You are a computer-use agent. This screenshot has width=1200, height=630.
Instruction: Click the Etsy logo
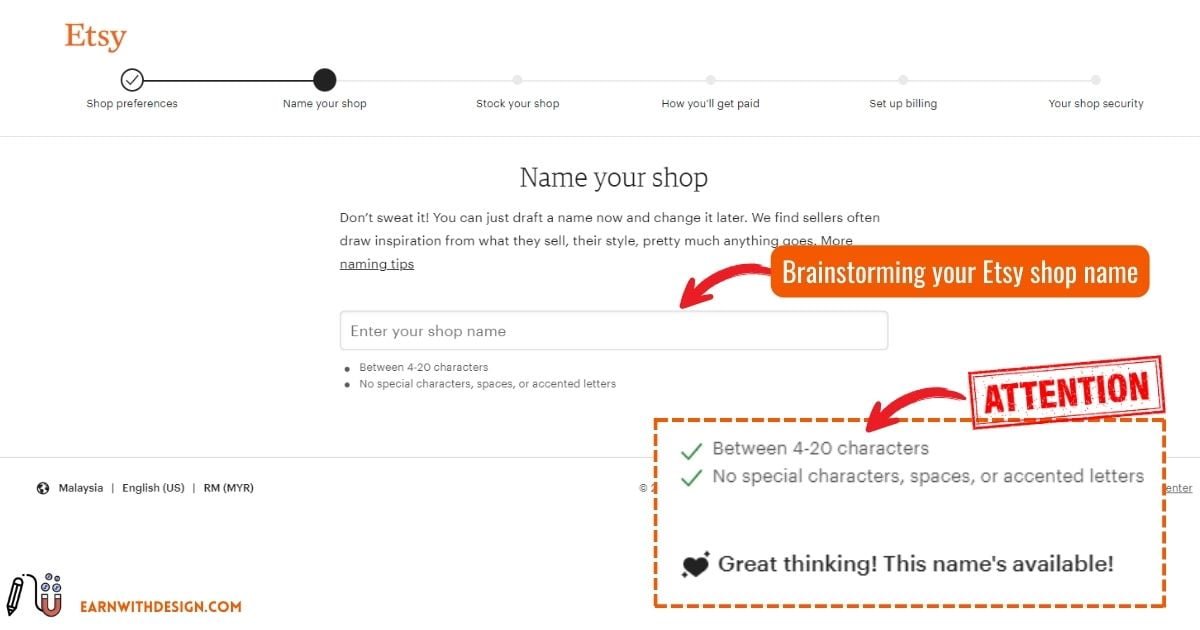point(95,36)
